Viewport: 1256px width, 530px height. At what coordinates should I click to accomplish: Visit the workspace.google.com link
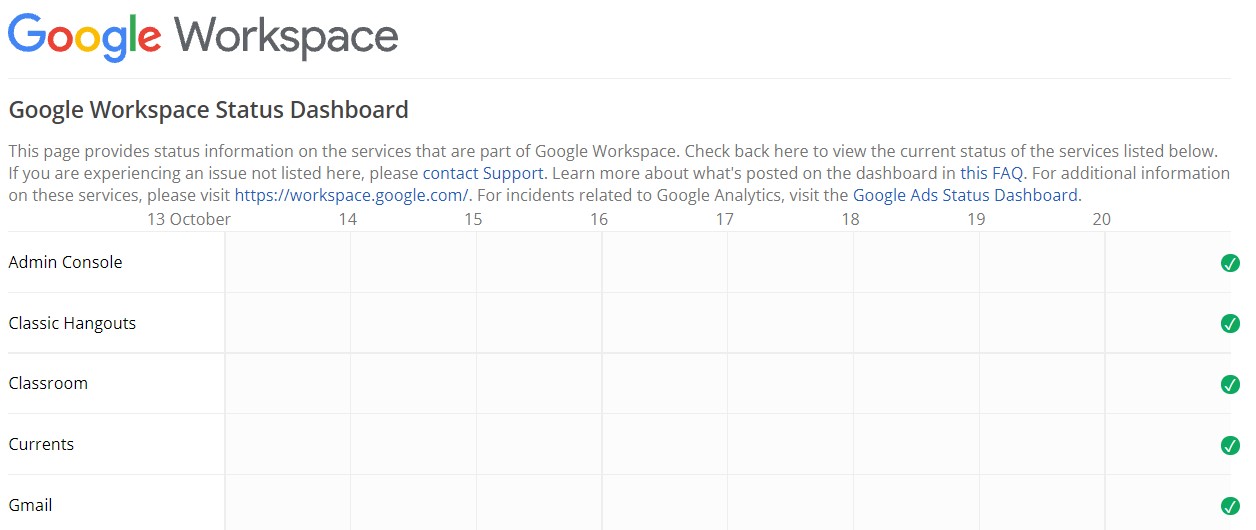click(352, 195)
